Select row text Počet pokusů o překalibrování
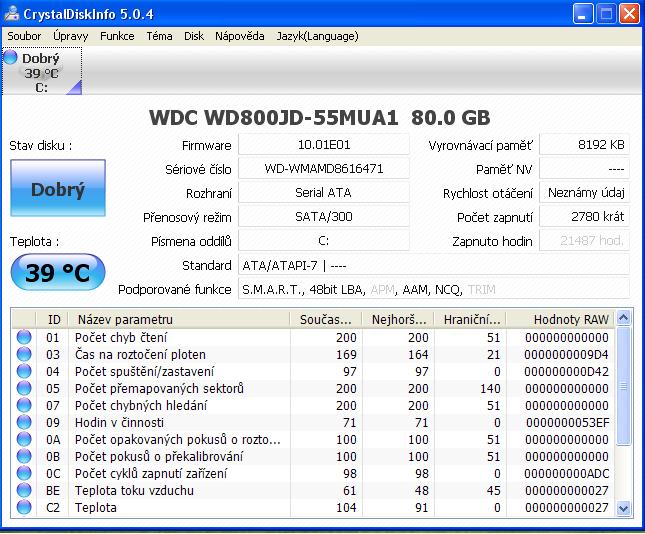The image size is (645, 534). click(x=159, y=457)
